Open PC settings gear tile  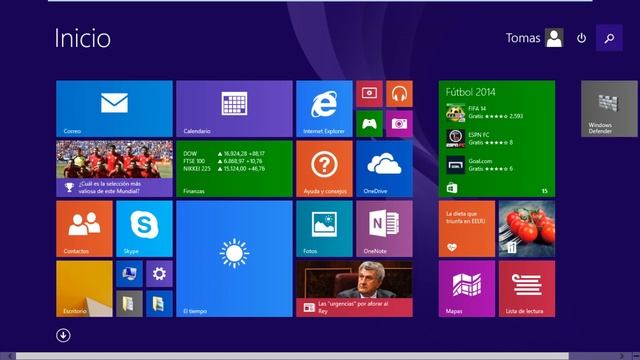tap(159, 274)
